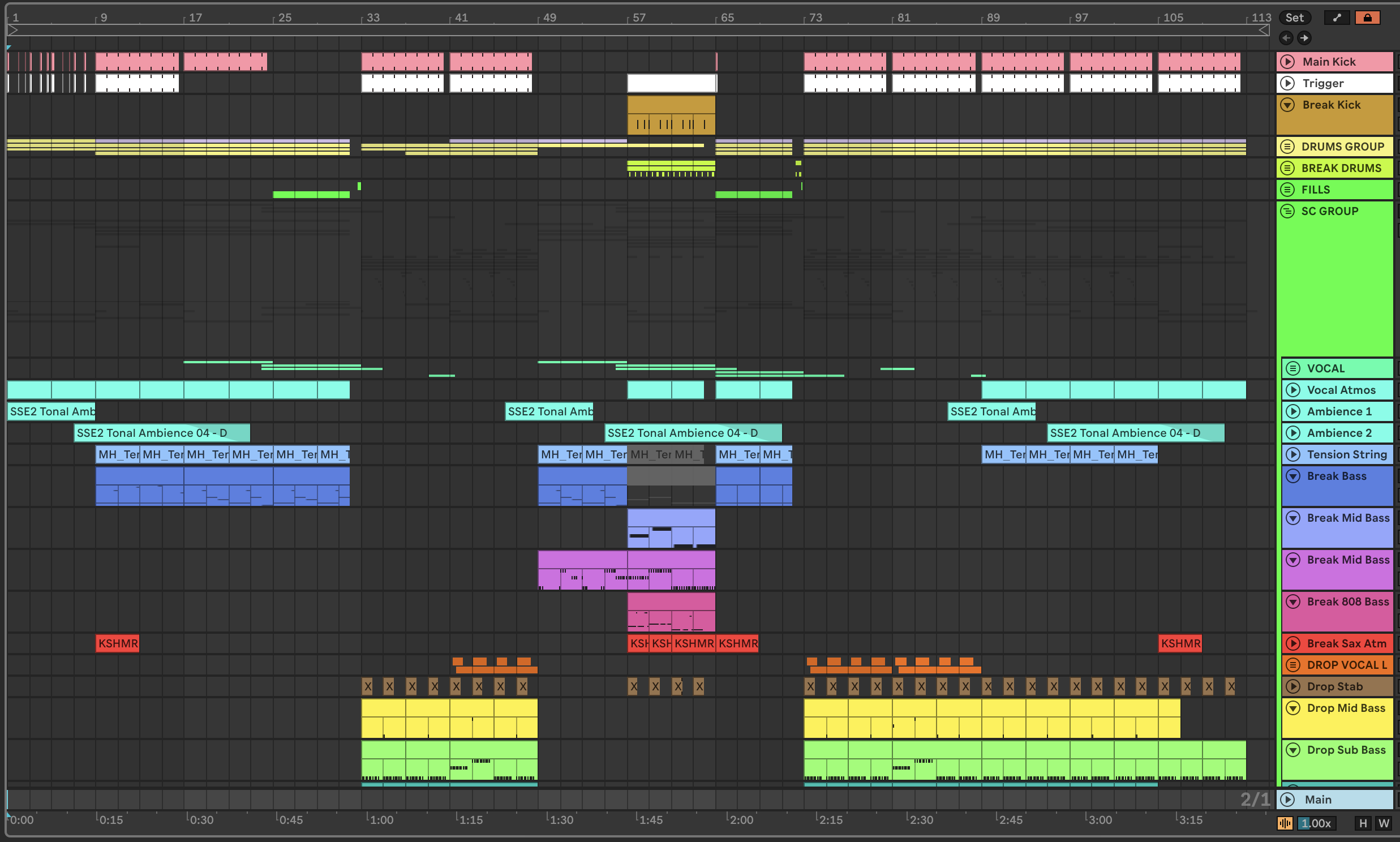Toggle the orange lock envelopes button
Screen dimensions: 1400x842
click(1367, 18)
